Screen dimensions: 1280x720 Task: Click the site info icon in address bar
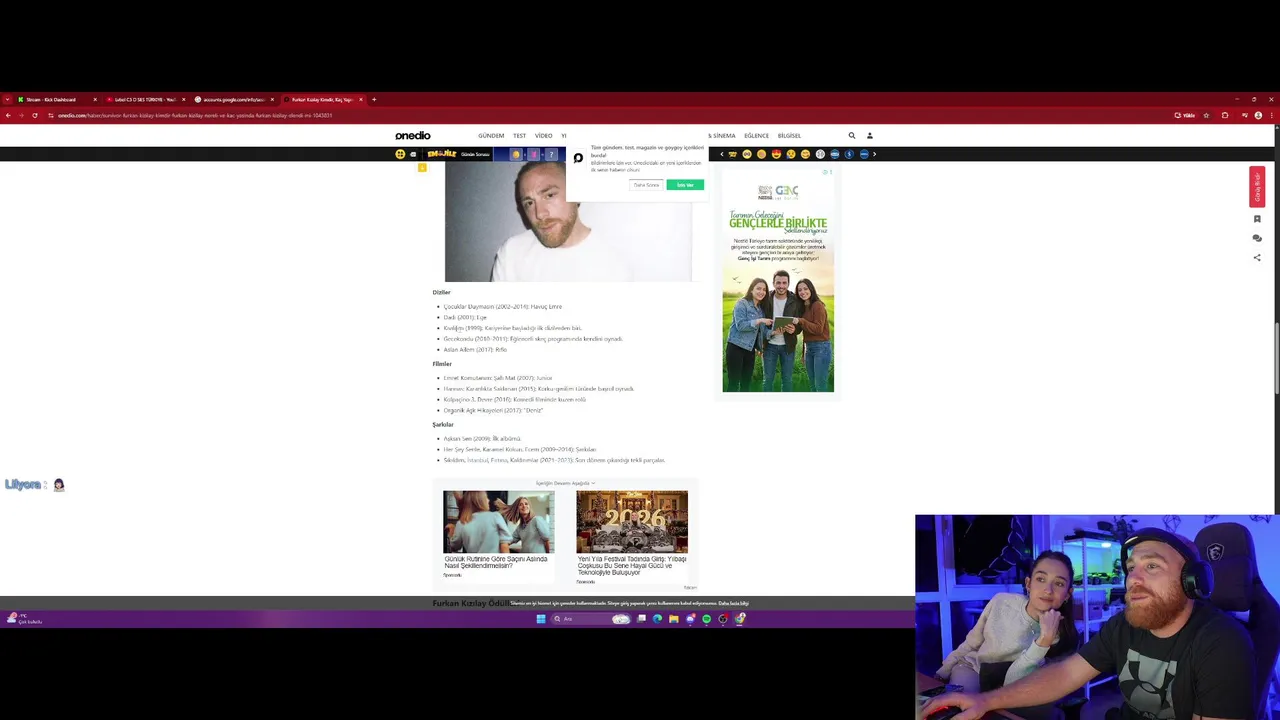[51, 115]
